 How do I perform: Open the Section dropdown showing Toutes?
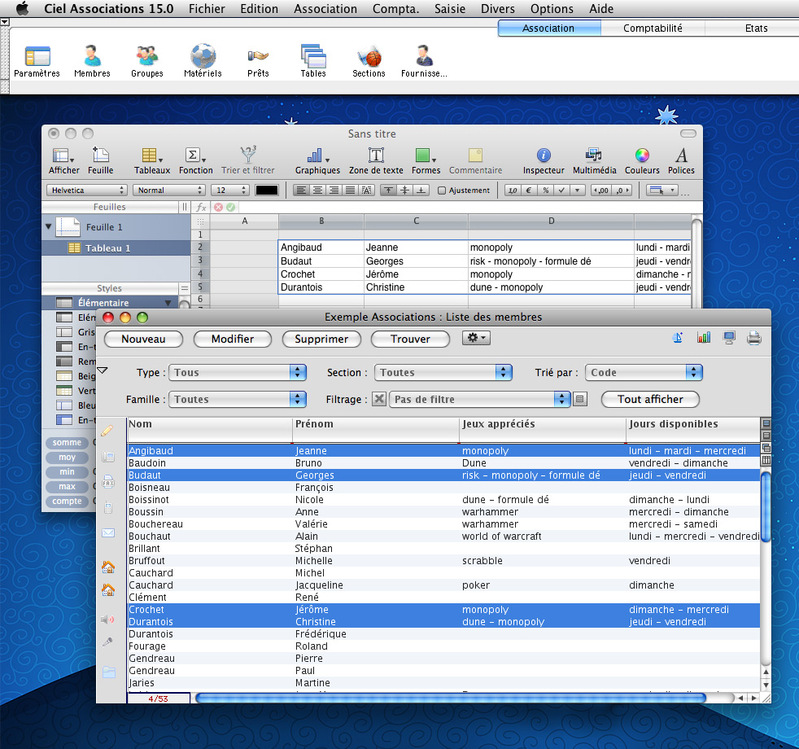pos(443,372)
